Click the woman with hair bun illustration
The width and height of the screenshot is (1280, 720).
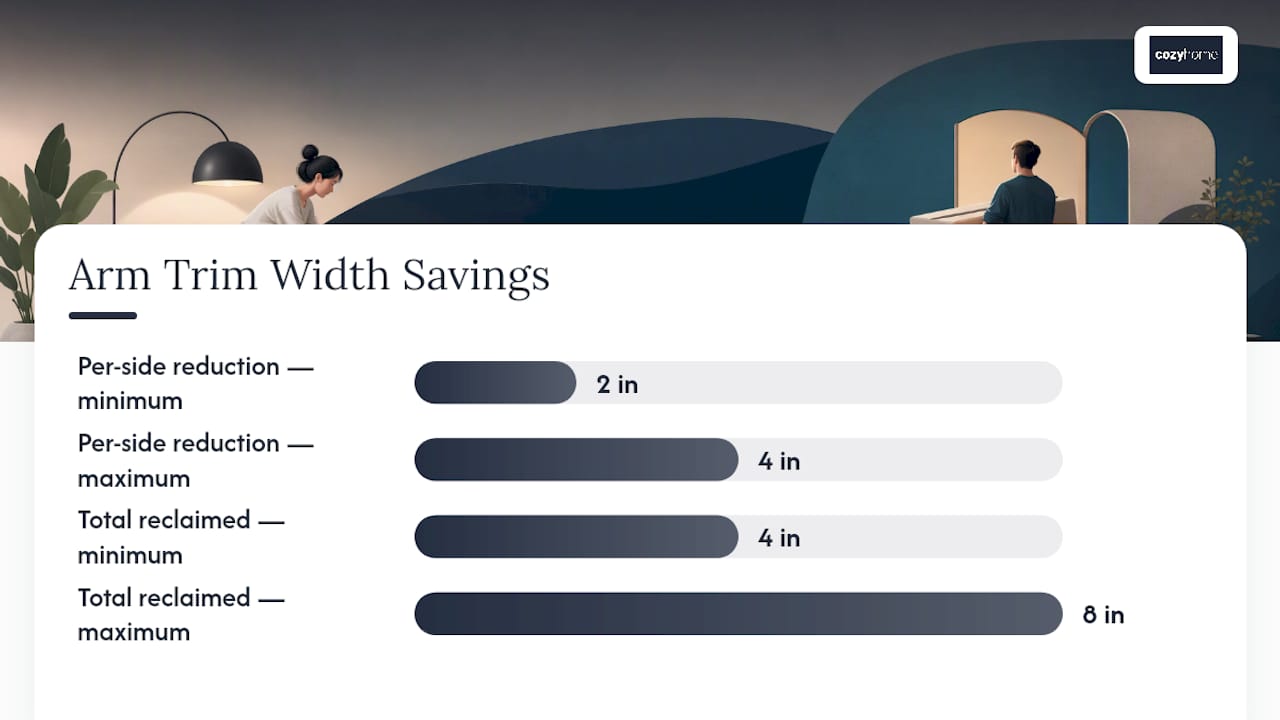point(294,186)
